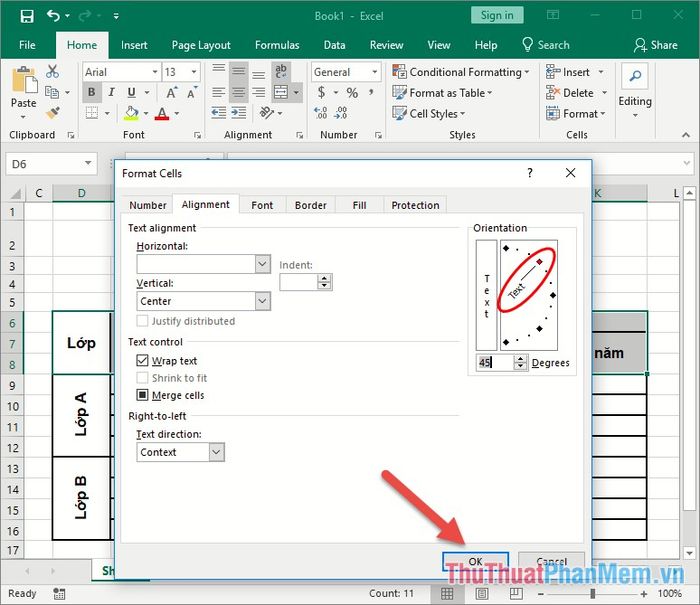Click the Paste clipboard icon
The width and height of the screenshot is (700, 605).
[23, 88]
